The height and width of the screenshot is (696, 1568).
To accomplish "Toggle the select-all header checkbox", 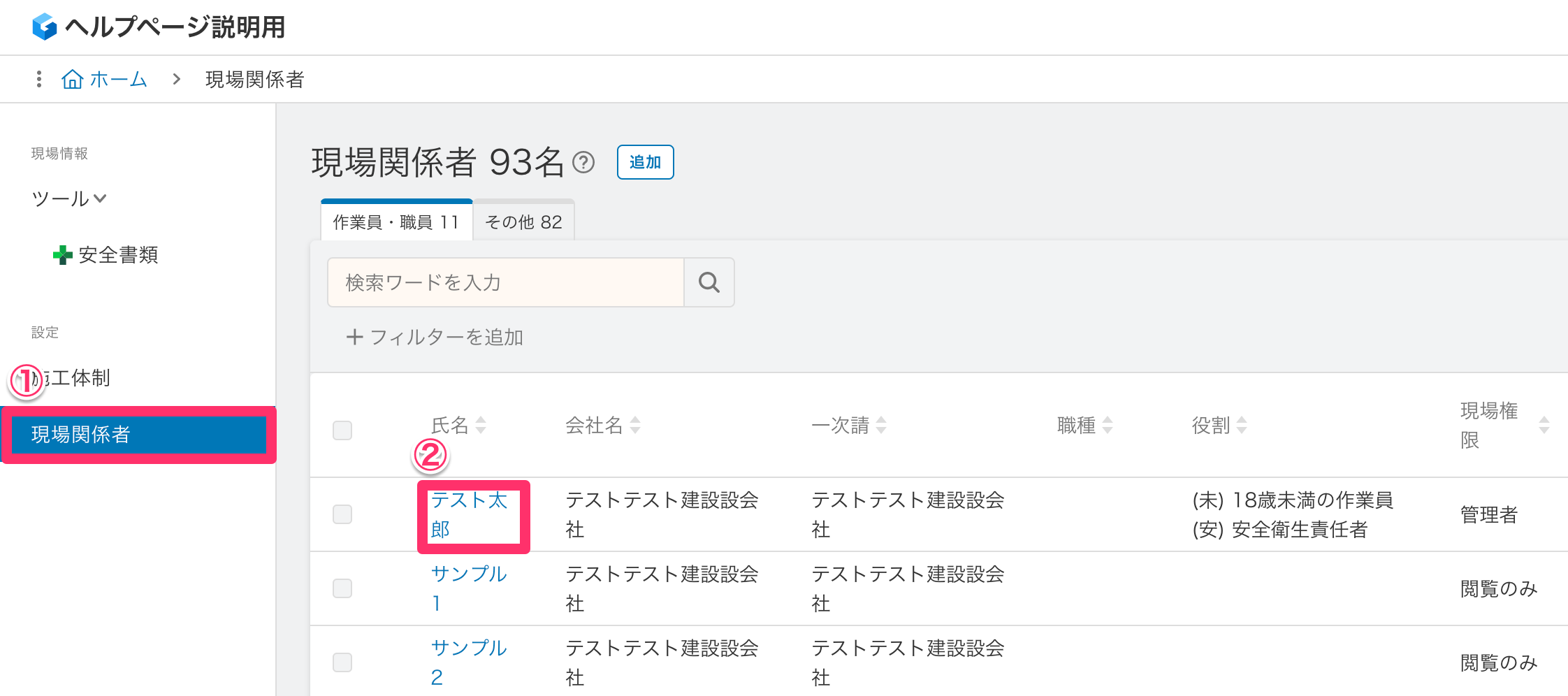I will pos(342,430).
